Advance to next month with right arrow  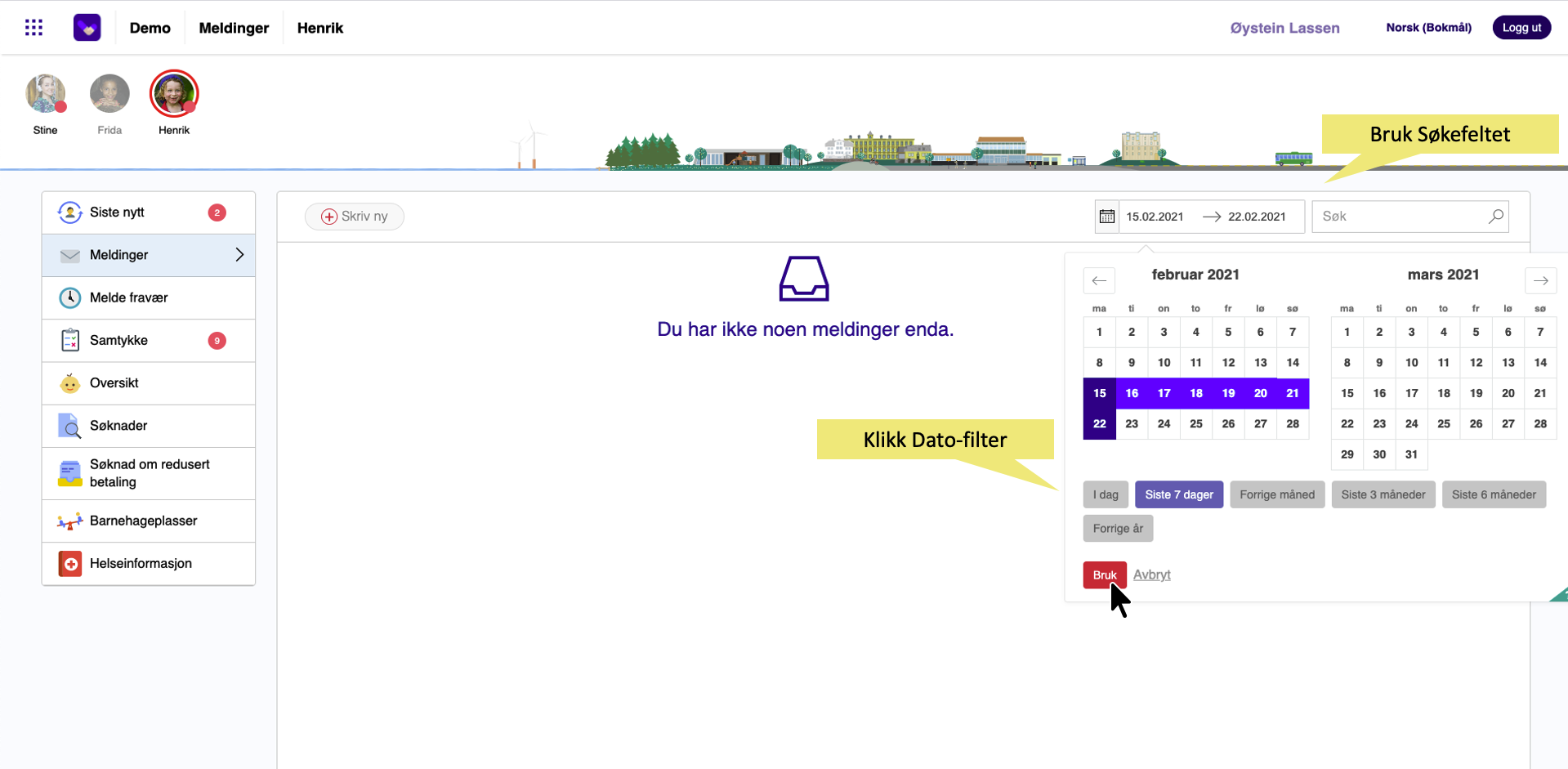pyautogui.click(x=1540, y=280)
